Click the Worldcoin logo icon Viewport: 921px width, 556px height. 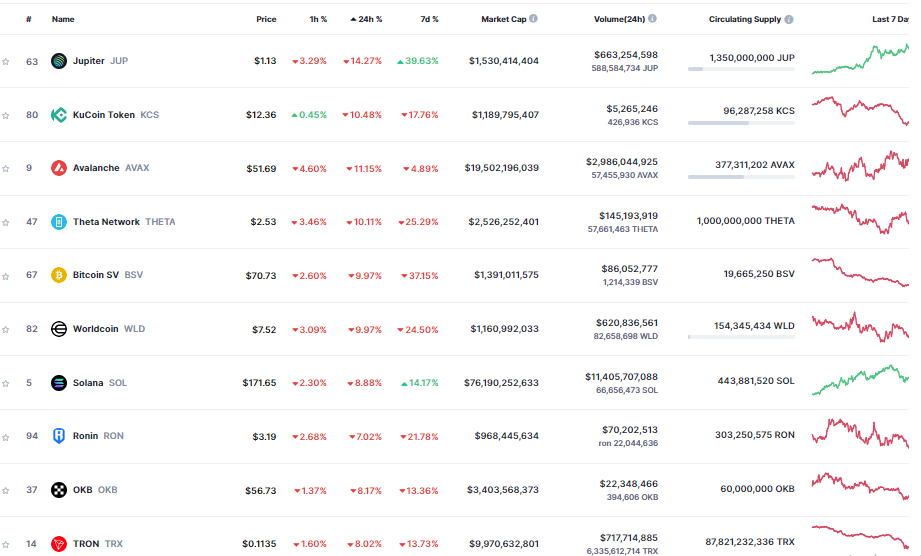tap(59, 329)
